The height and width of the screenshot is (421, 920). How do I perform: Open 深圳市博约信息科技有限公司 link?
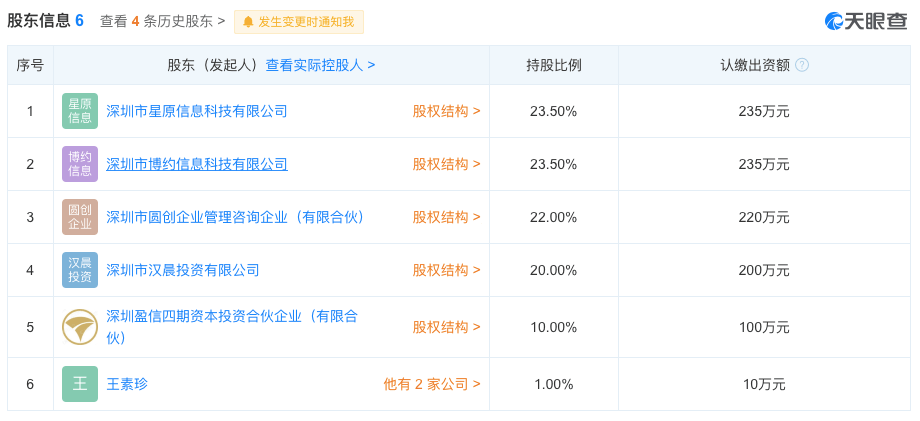coord(197,164)
